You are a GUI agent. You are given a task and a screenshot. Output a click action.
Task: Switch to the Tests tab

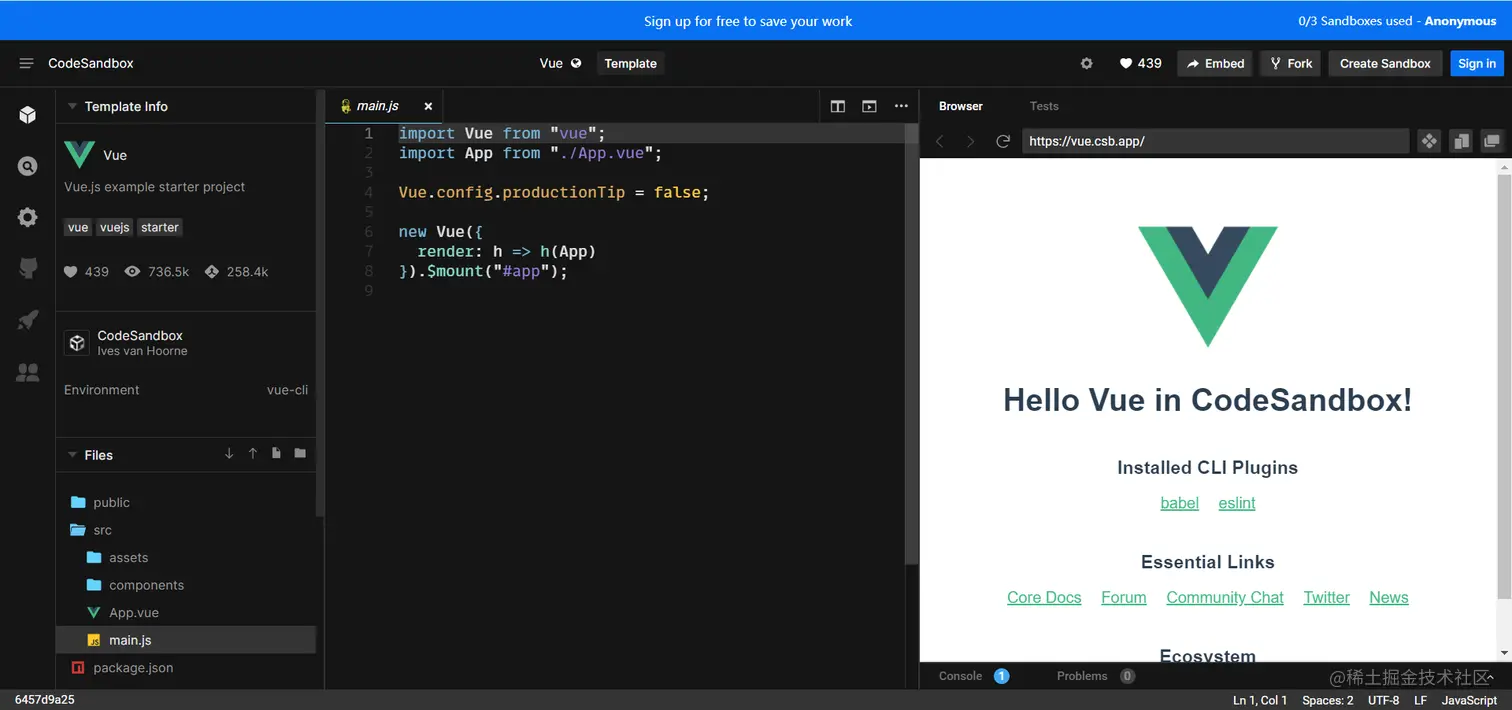tap(1044, 106)
